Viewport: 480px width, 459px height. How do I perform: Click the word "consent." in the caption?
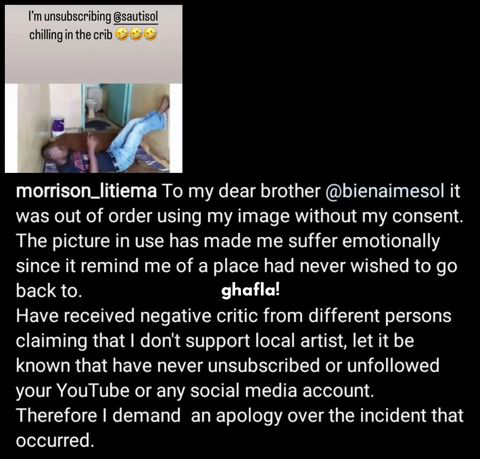(x=427, y=216)
